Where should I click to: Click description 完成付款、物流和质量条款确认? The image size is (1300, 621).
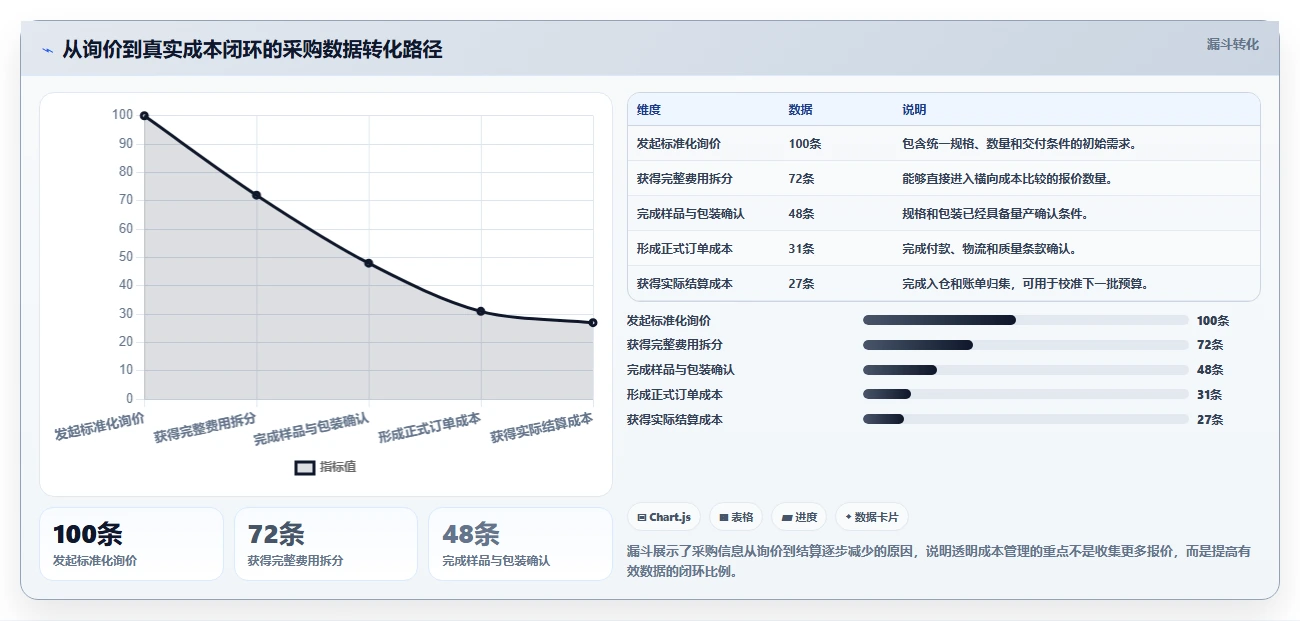[x=989, y=249]
